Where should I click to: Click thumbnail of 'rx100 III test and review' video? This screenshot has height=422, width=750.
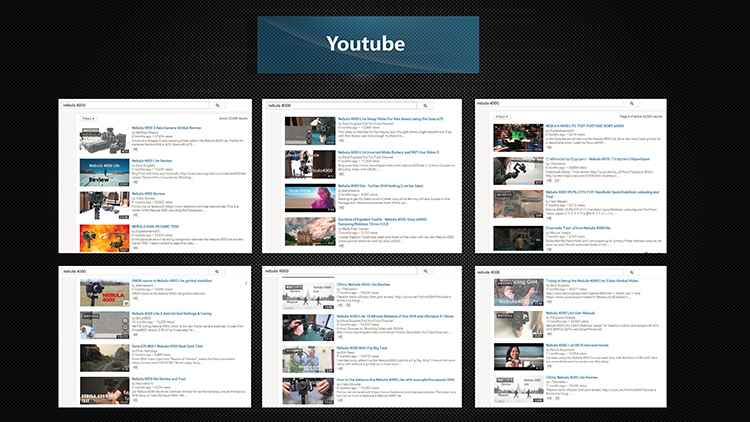(x=518, y=356)
